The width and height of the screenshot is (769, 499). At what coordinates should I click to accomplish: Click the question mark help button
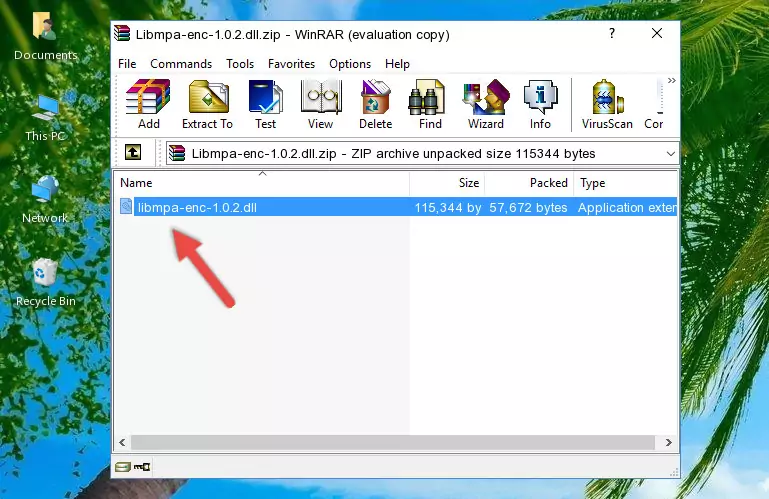(x=612, y=33)
